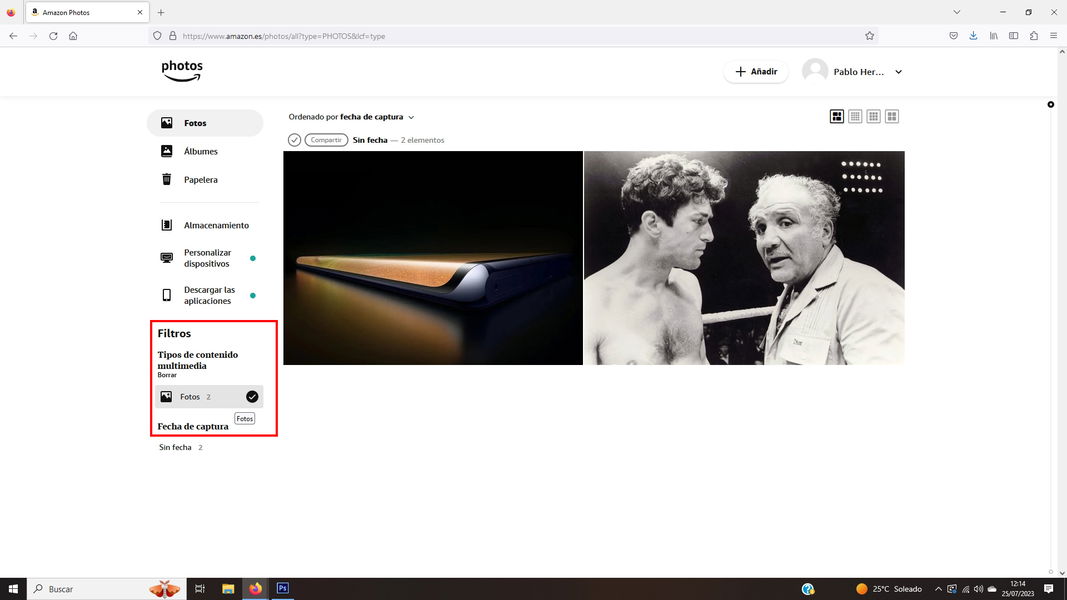Open the curved phone edge photo
This screenshot has width=1067, height=600.
pos(433,258)
